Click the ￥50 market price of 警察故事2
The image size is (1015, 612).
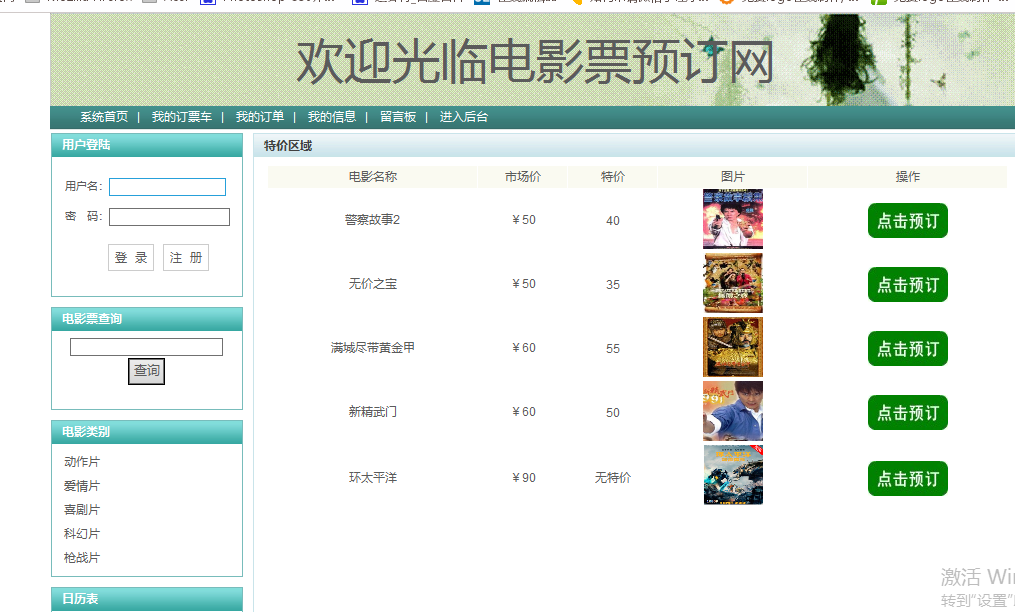[523, 220]
